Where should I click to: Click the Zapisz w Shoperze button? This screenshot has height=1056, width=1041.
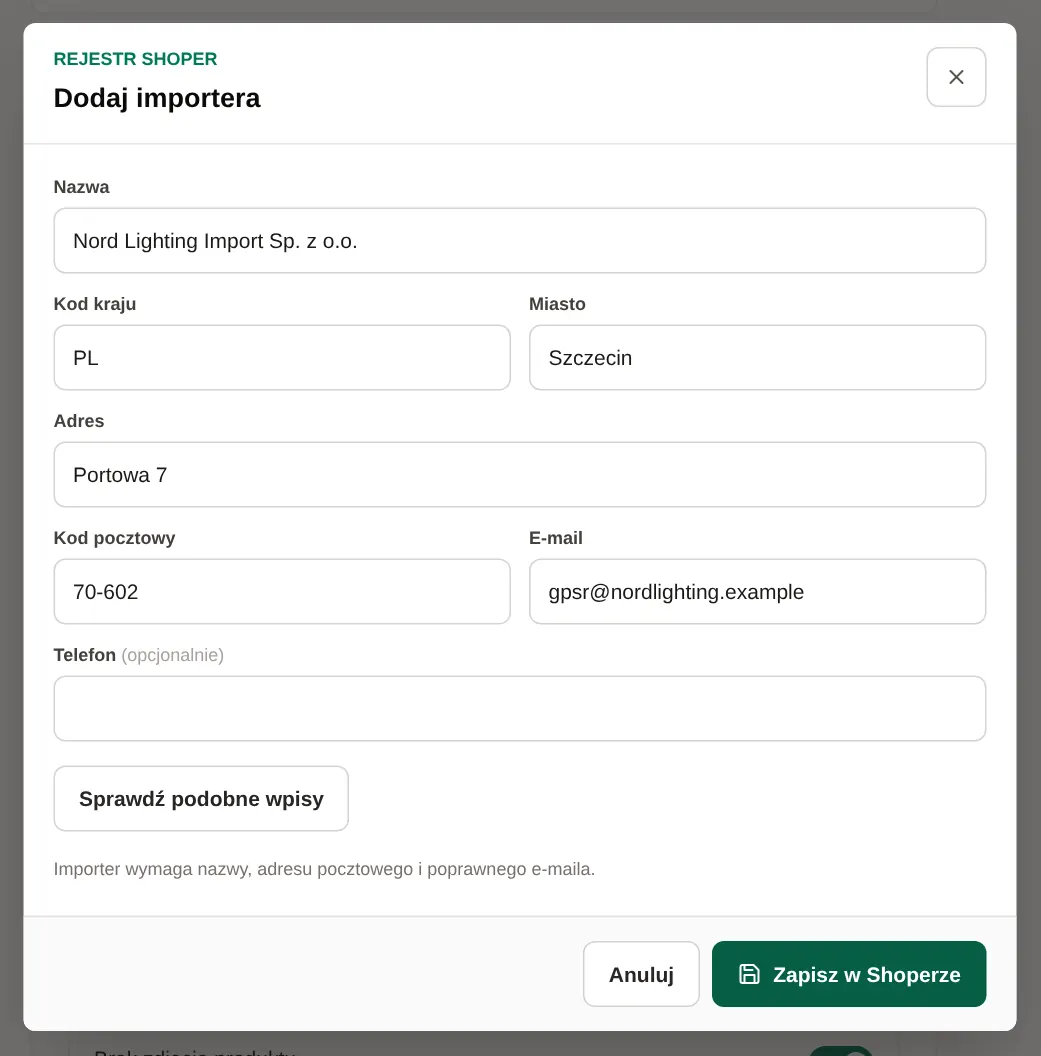point(848,974)
